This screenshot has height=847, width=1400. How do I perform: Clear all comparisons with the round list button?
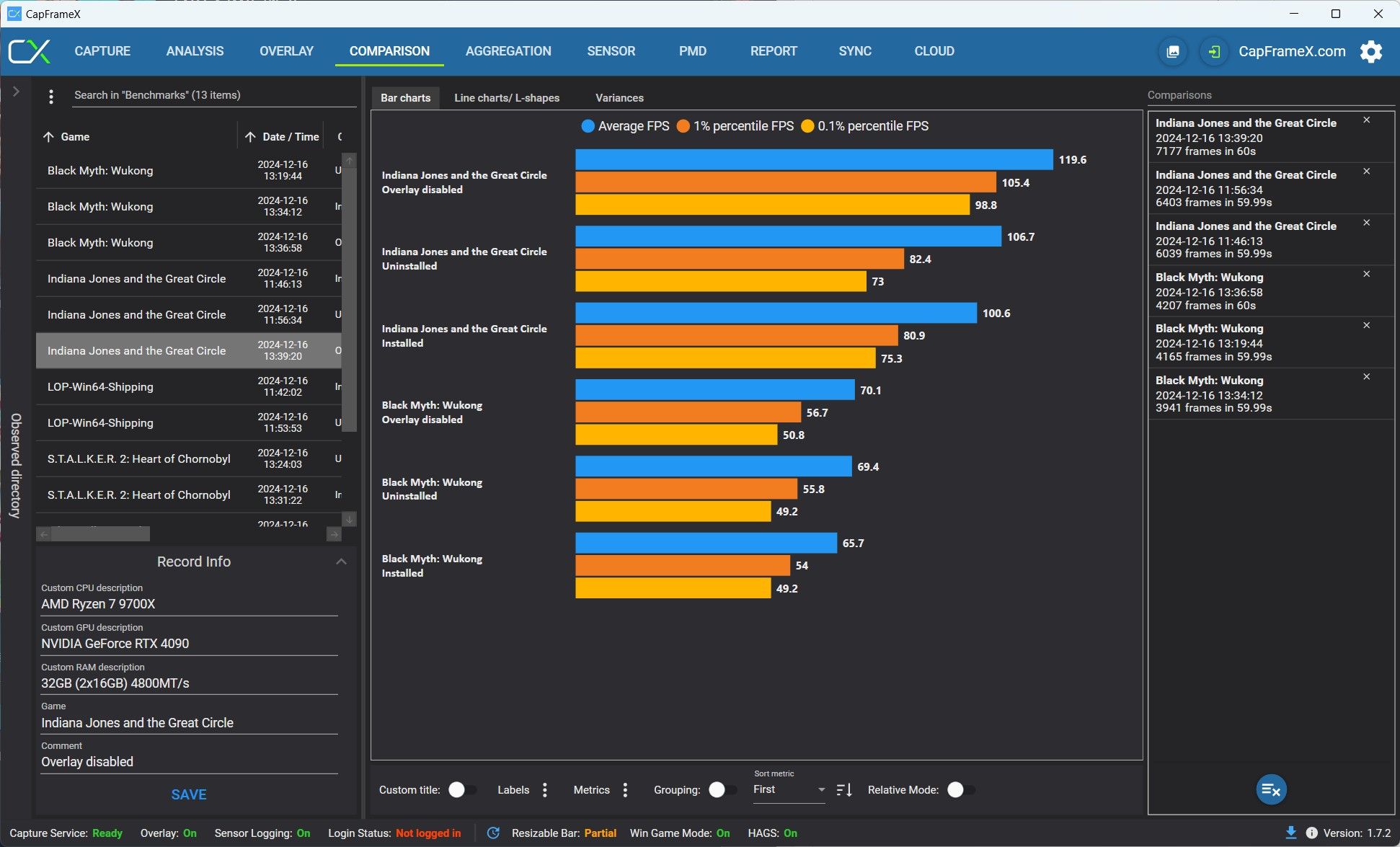coord(1271,789)
